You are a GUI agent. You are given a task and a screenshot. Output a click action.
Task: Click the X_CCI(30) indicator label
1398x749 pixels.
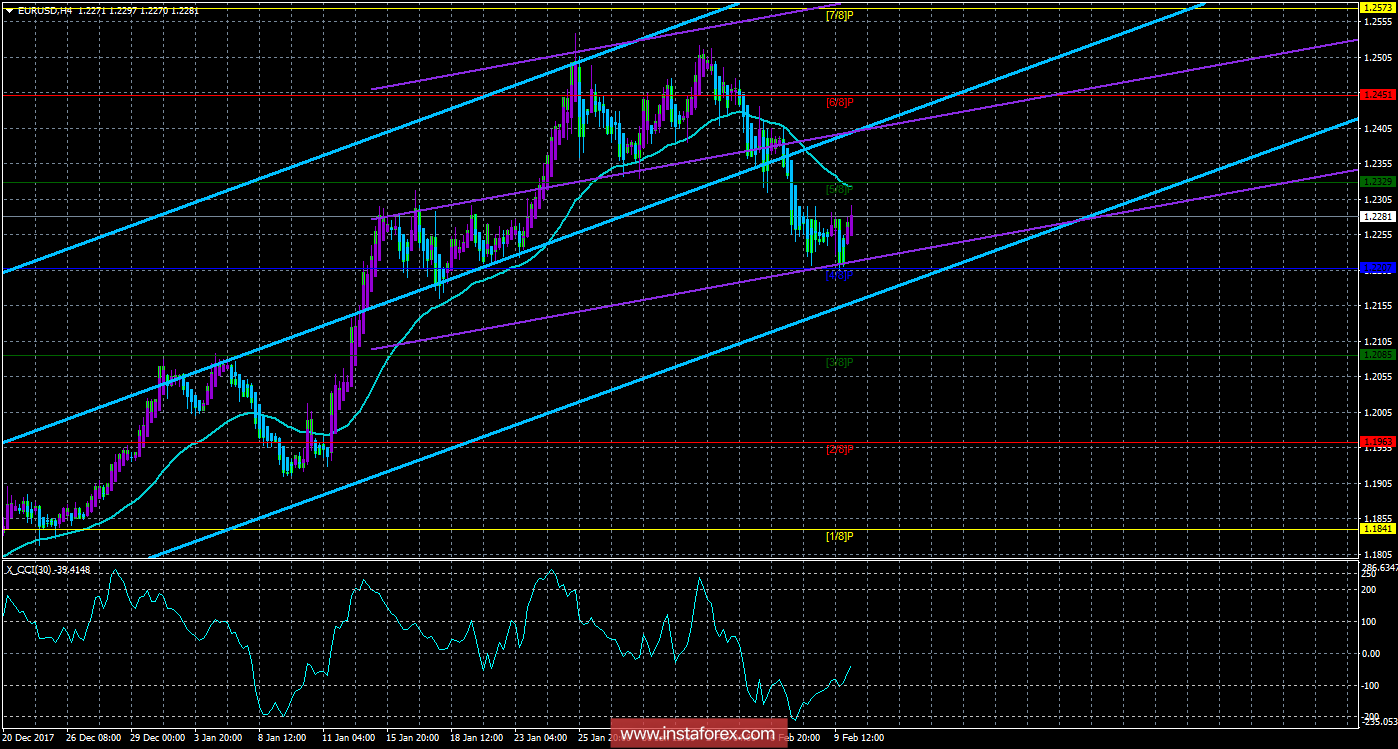pos(31,569)
